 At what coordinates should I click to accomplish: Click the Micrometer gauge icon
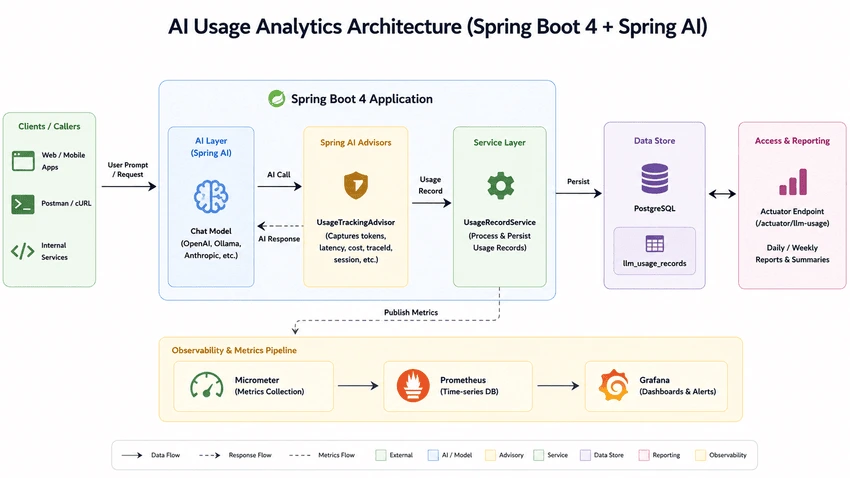pos(207,385)
